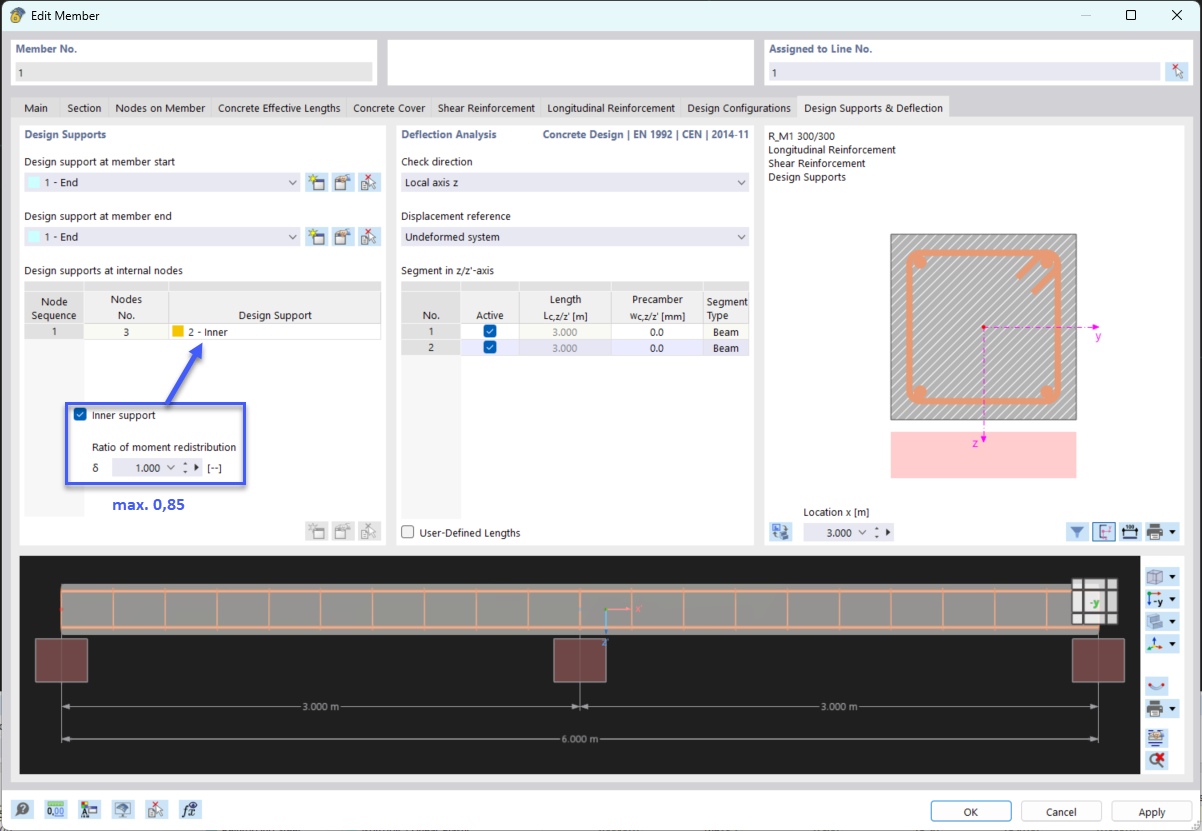The width and height of the screenshot is (1202, 831).
Task: Select the isometric view cube icon
Action: tap(1155, 576)
